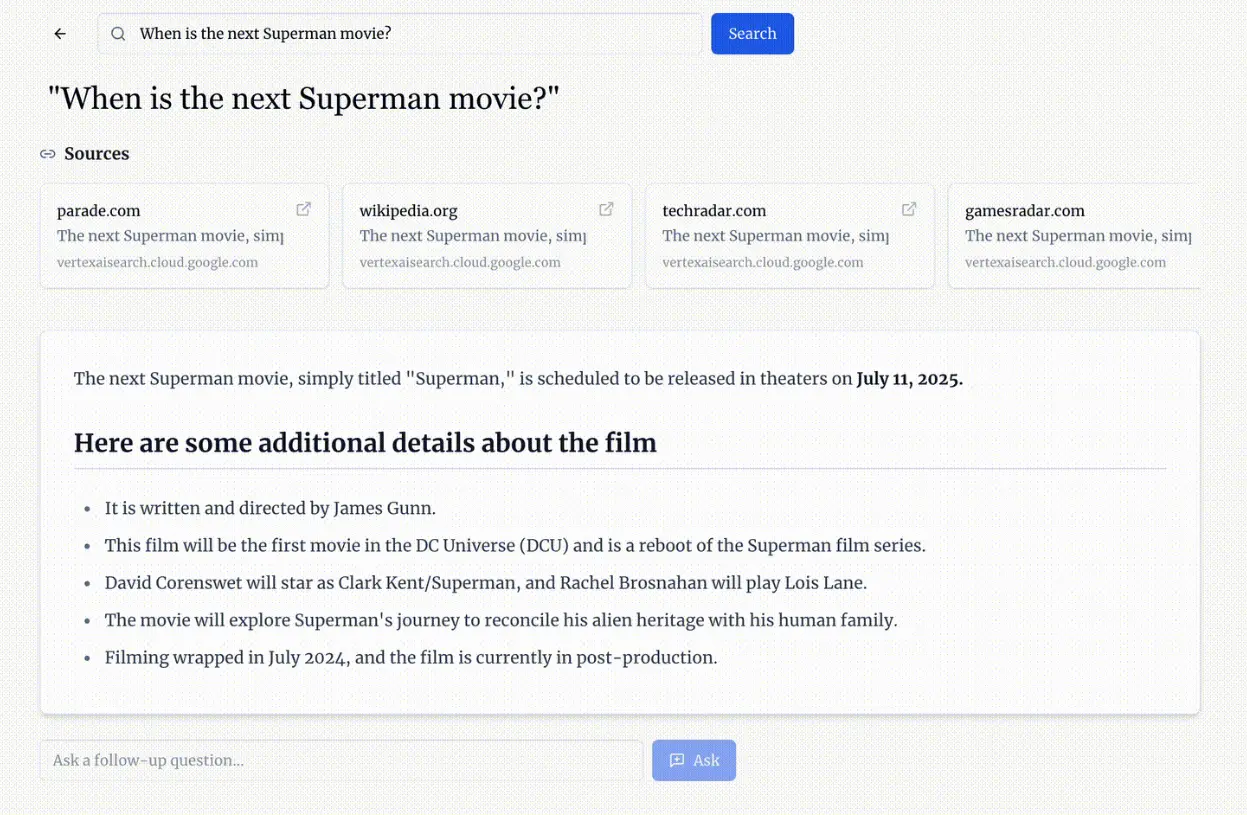Click the external link icon on parade.com card
The image size is (1247, 815).
click(x=303, y=208)
